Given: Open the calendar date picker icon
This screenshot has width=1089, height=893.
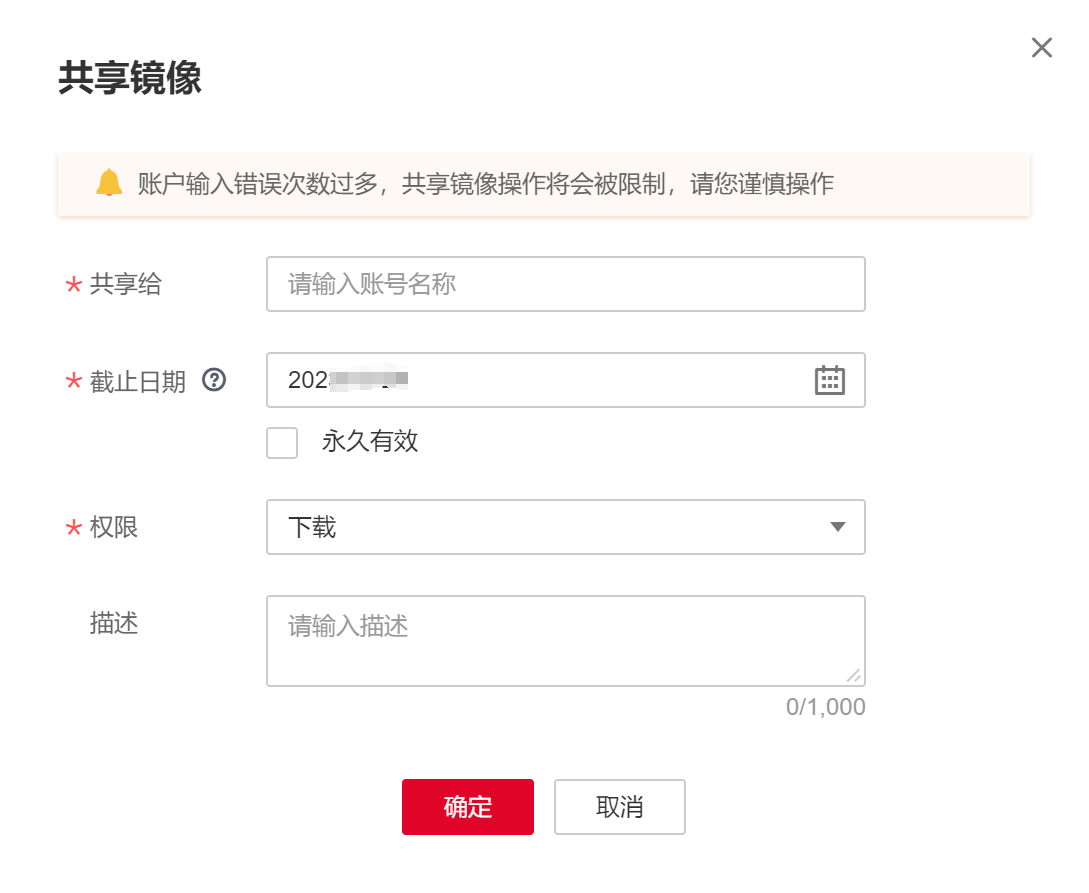Looking at the screenshot, I should click(x=830, y=380).
